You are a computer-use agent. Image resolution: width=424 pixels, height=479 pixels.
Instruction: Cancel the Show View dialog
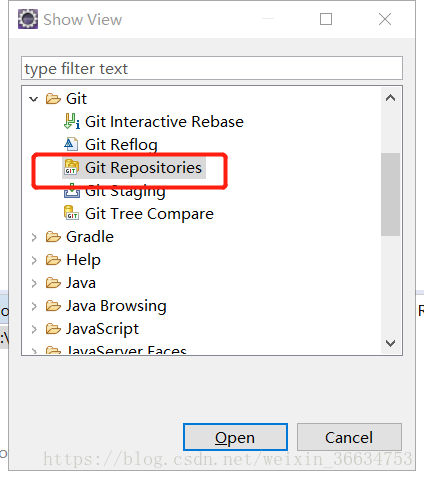click(349, 437)
